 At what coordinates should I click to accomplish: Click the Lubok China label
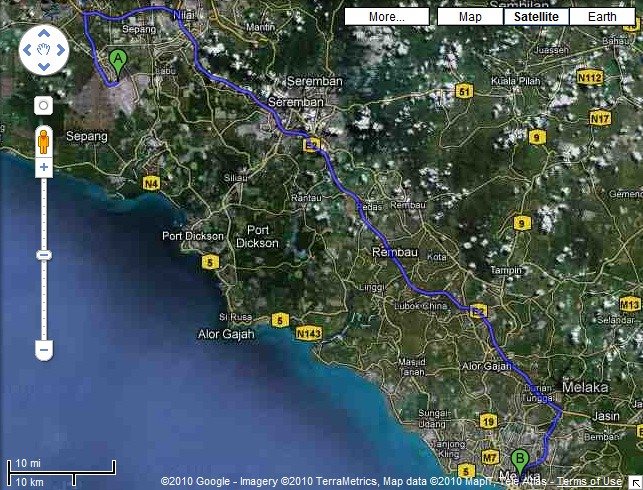(421, 306)
